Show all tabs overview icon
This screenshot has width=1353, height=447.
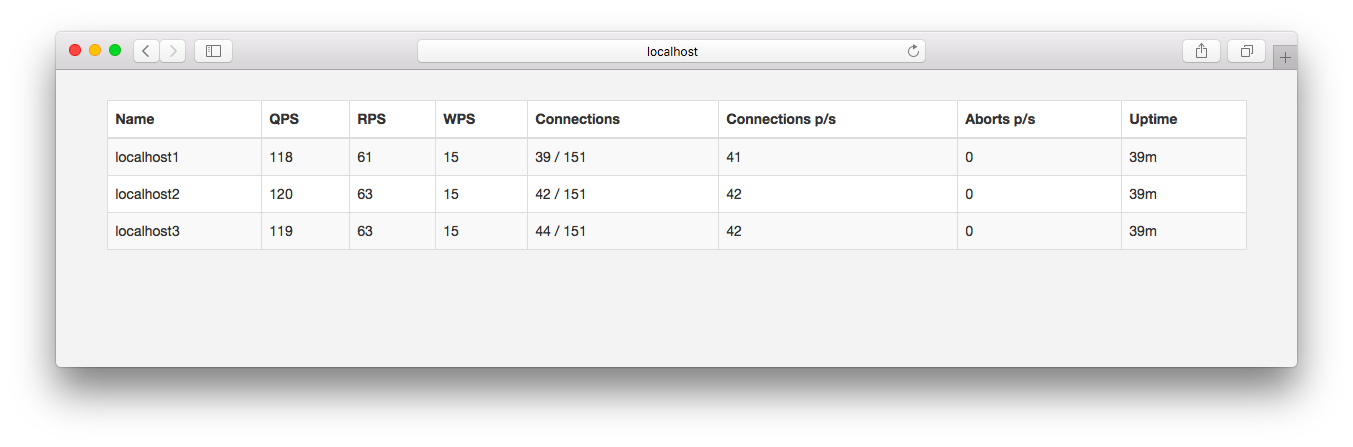1247,51
